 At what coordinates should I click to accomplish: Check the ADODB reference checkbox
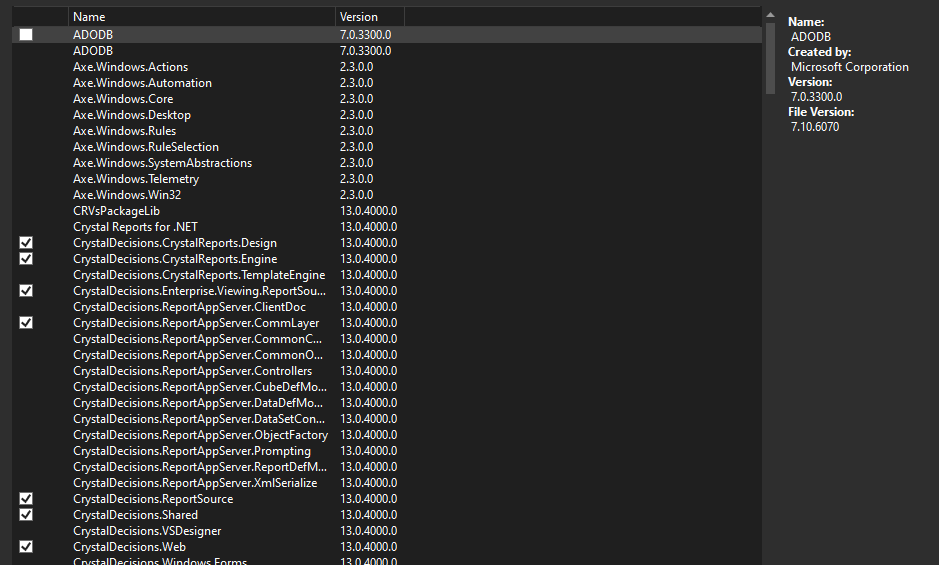[26, 35]
